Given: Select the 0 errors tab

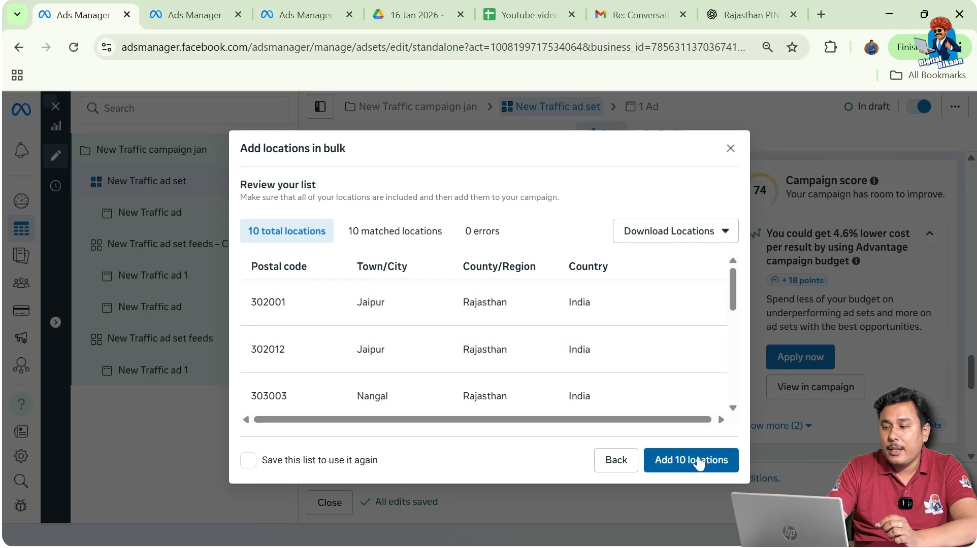Looking at the screenshot, I should (482, 231).
